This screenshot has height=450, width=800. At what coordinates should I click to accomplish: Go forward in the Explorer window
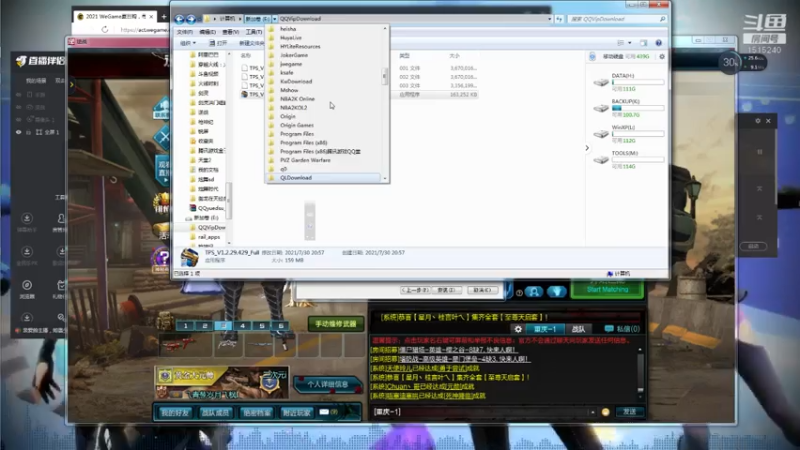point(191,19)
